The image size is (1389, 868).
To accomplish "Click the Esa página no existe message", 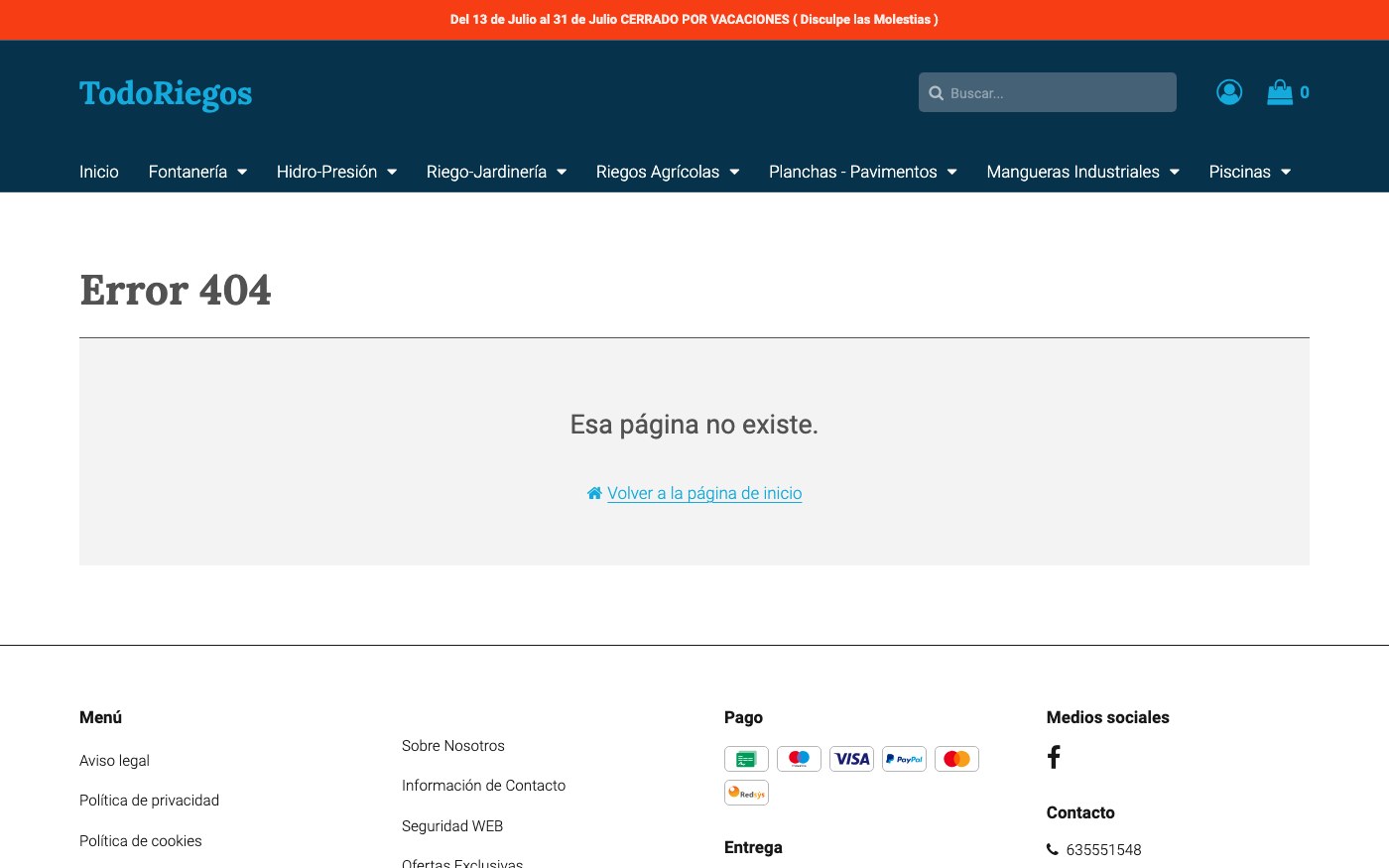I will point(694,425).
